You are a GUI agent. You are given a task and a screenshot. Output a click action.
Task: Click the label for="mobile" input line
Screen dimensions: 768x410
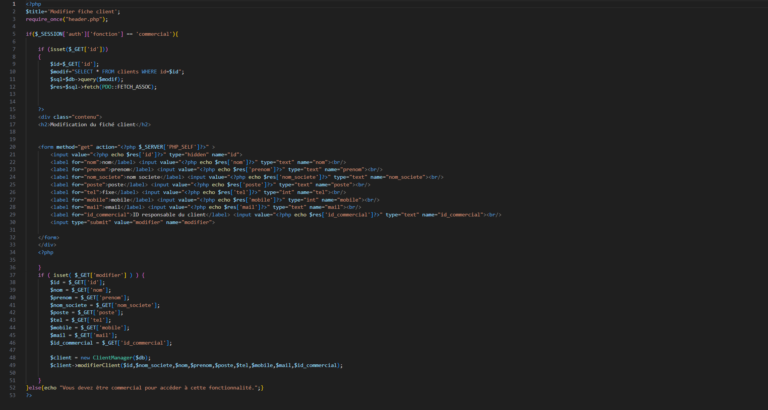tap(215, 200)
